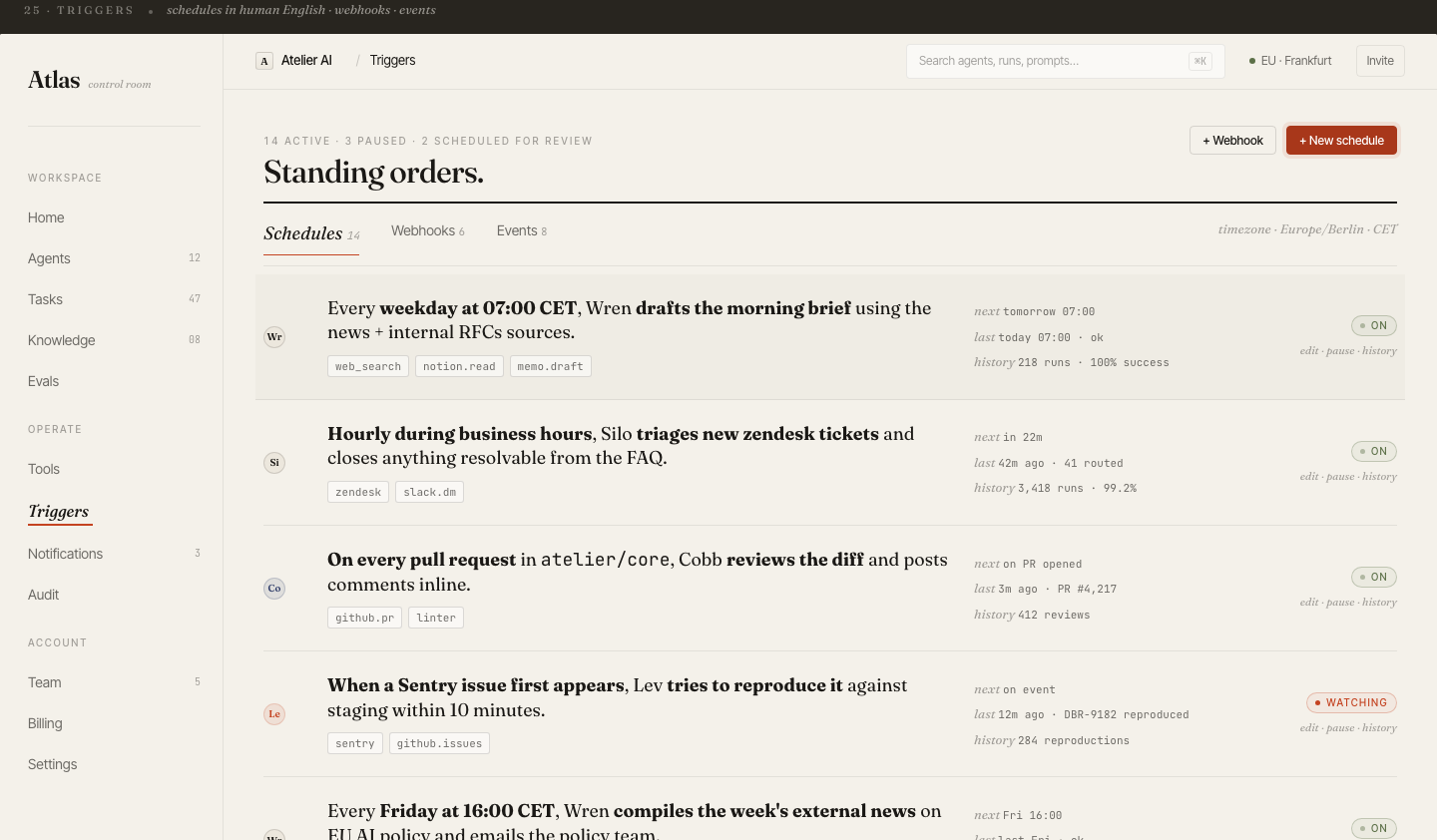Click the Lev agent avatar badge
Viewport: 1437px width, 840px height.
point(274,714)
